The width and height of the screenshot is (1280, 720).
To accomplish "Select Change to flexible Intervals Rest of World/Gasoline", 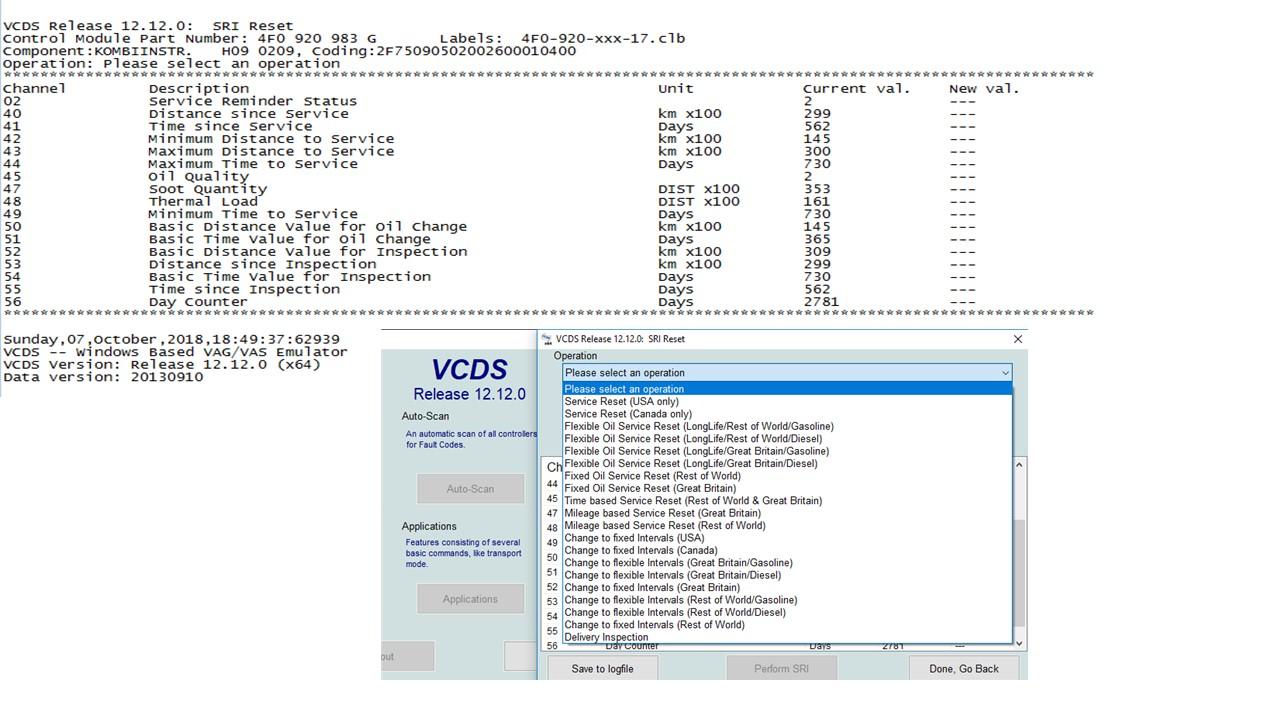I will [x=787, y=600].
